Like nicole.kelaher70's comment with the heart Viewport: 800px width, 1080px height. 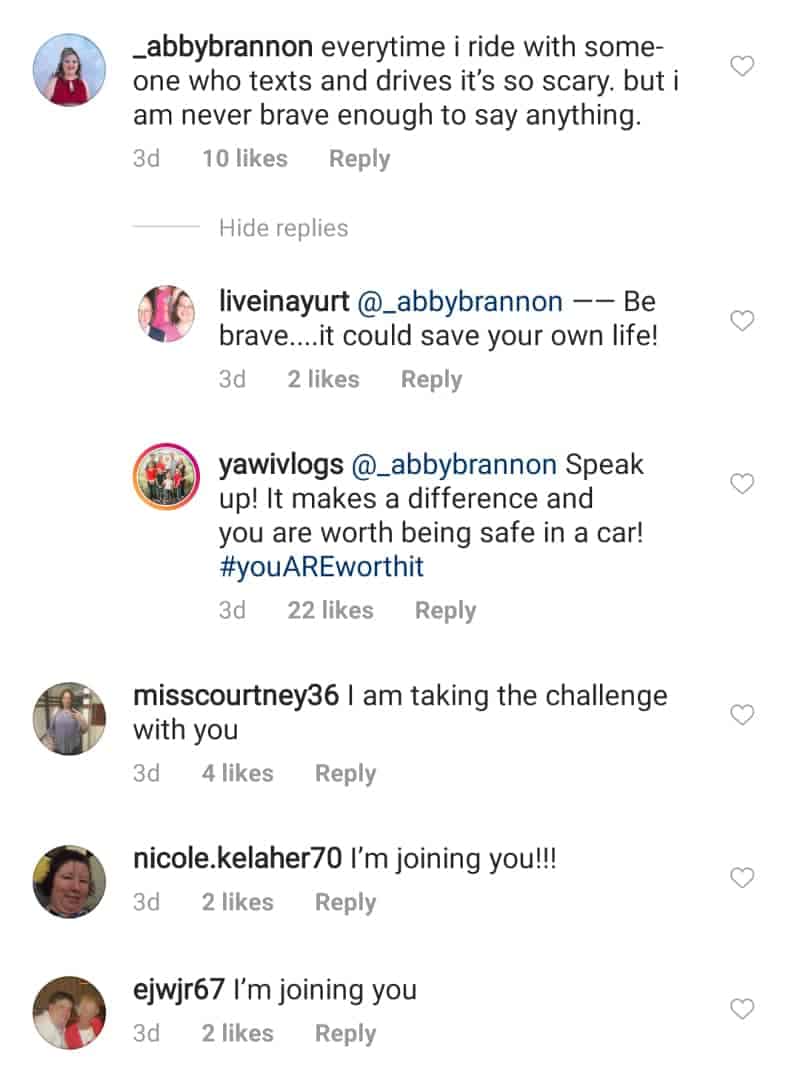(x=742, y=878)
